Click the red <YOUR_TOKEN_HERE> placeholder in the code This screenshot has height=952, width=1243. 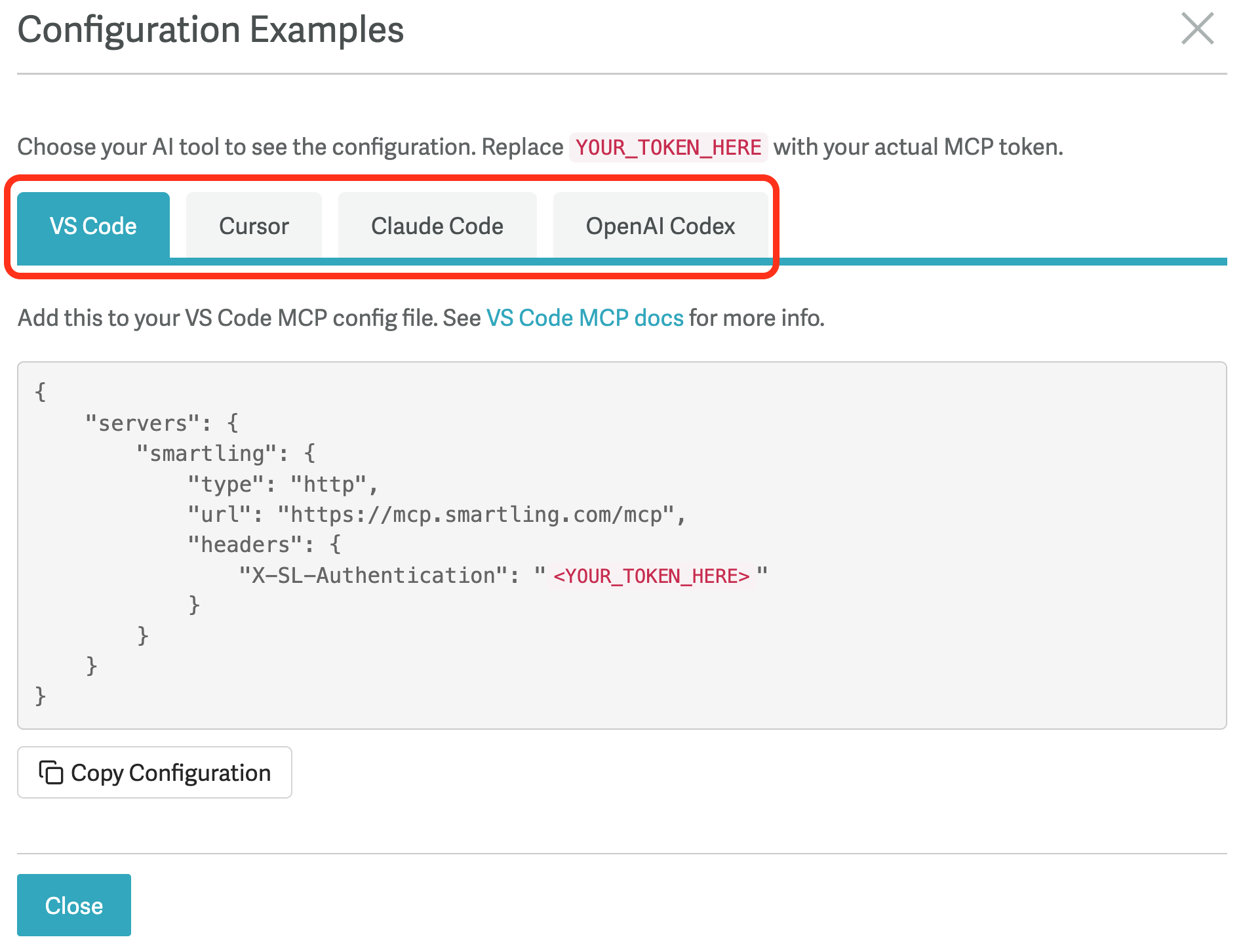click(x=651, y=576)
